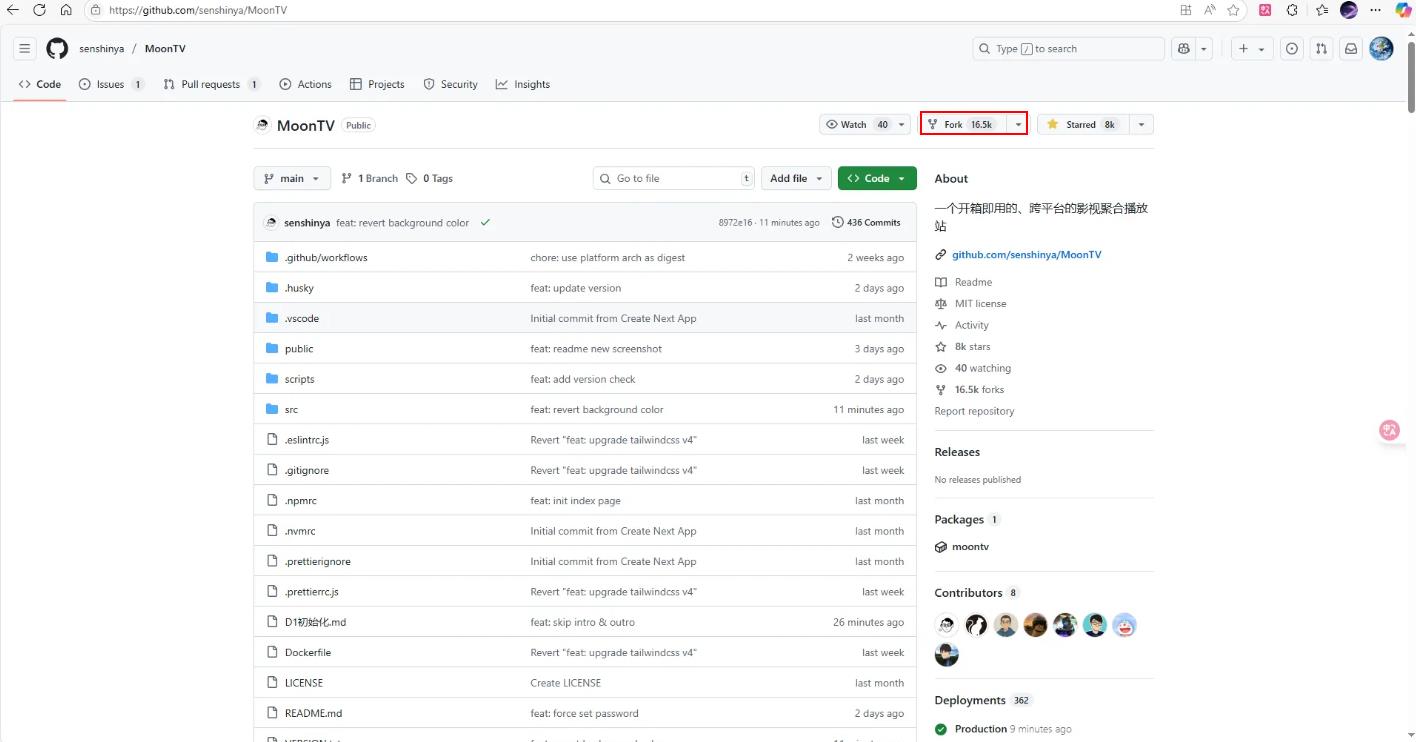Expand the Add file dropdown
The height and width of the screenshot is (742, 1416).
[x=796, y=178]
